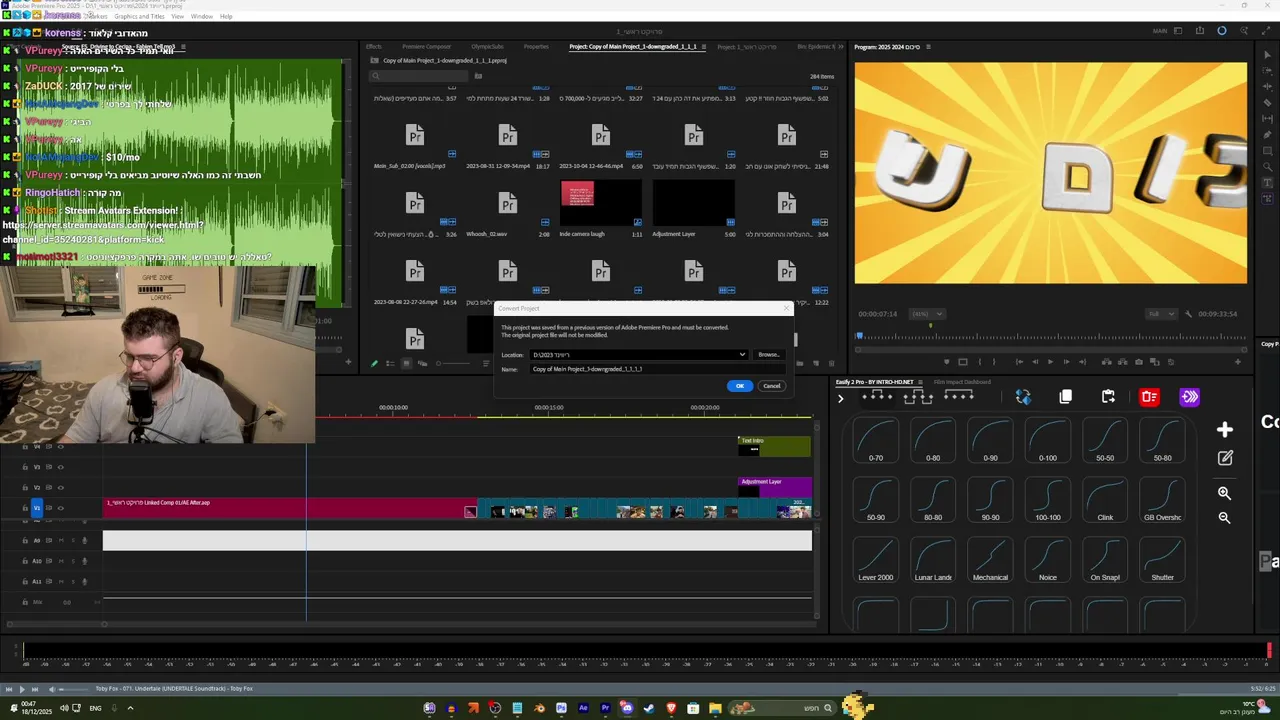Switch to the Effects panel tab

tap(374, 47)
